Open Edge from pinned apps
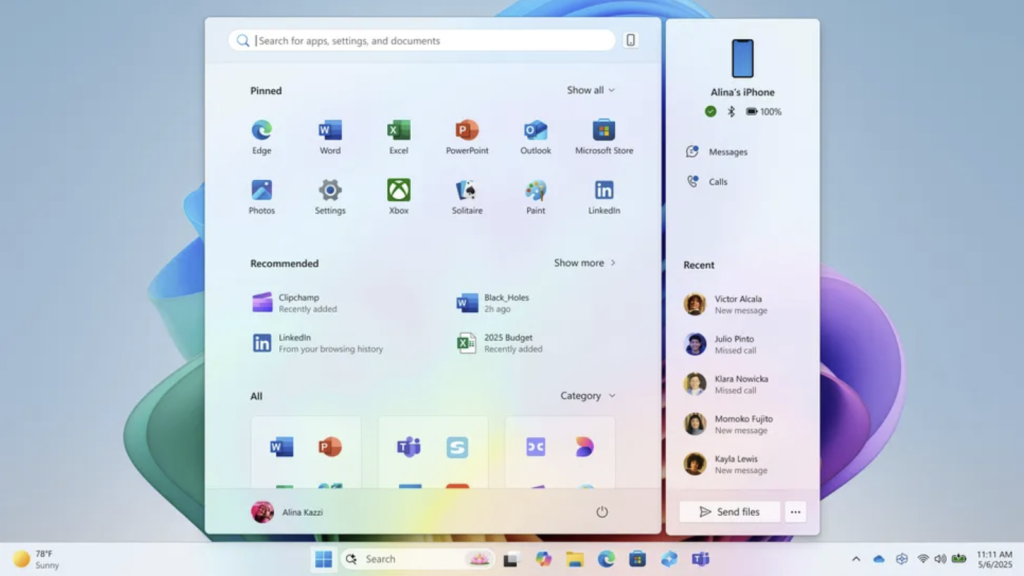The width and height of the screenshot is (1024, 576). (x=261, y=137)
